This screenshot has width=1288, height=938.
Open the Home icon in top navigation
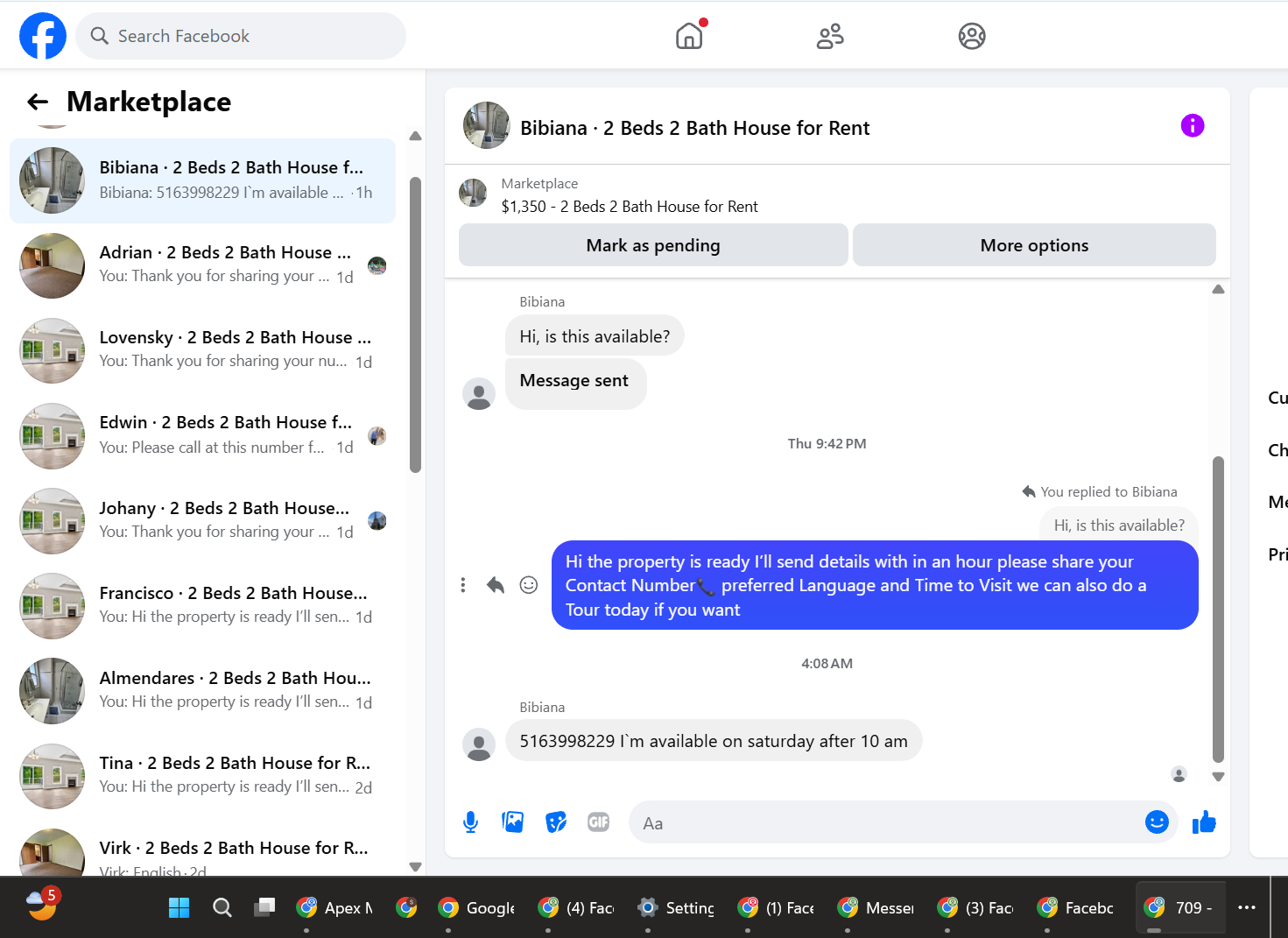[x=690, y=36]
